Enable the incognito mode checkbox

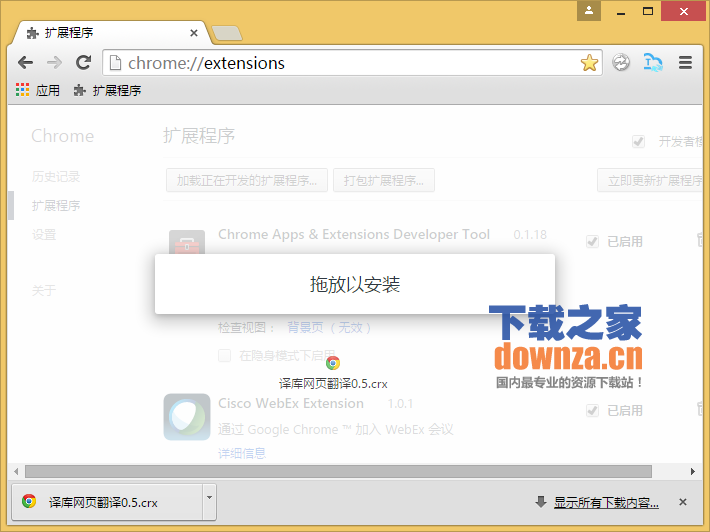(x=225, y=355)
